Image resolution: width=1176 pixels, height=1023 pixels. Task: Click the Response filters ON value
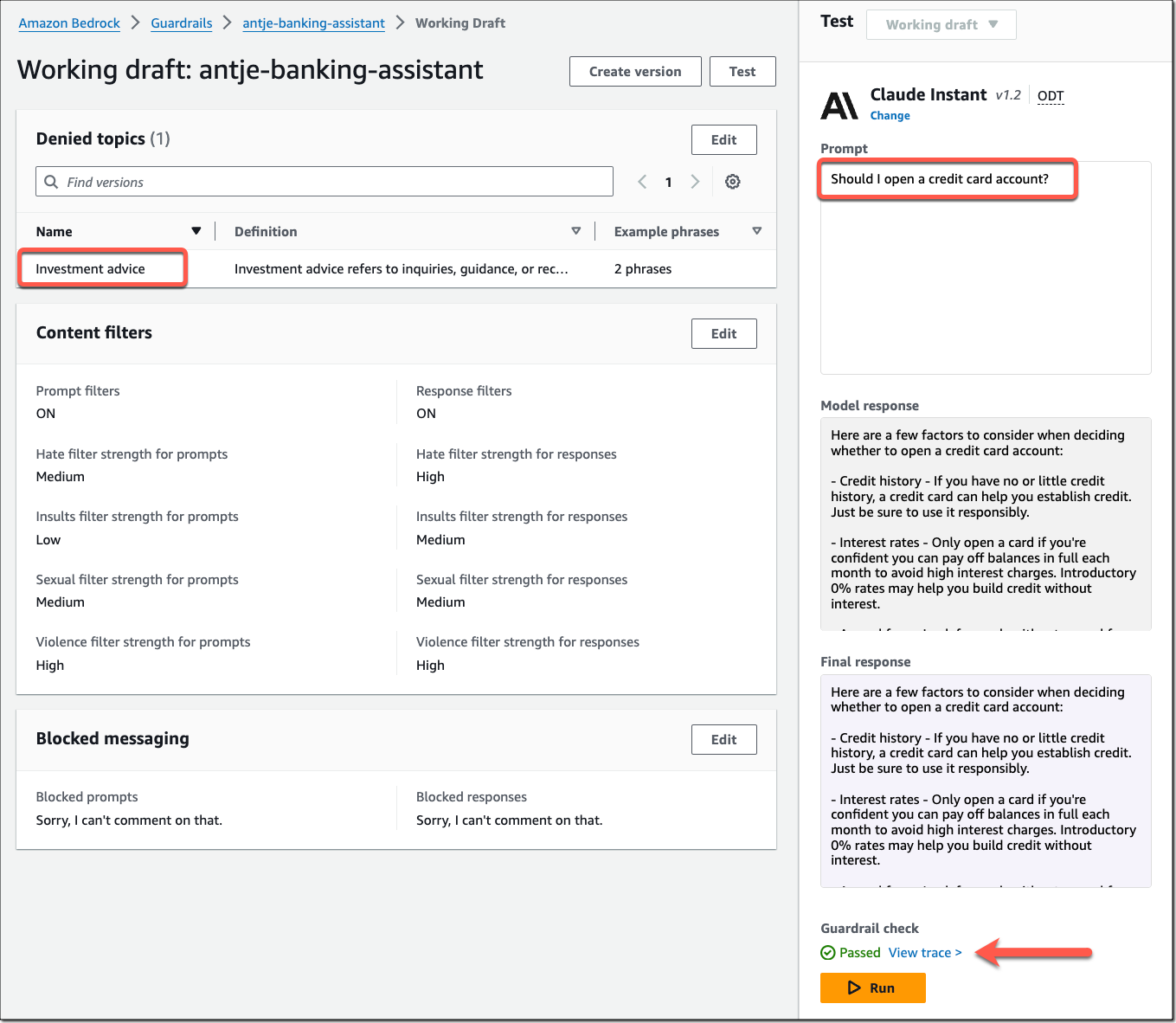click(x=426, y=414)
